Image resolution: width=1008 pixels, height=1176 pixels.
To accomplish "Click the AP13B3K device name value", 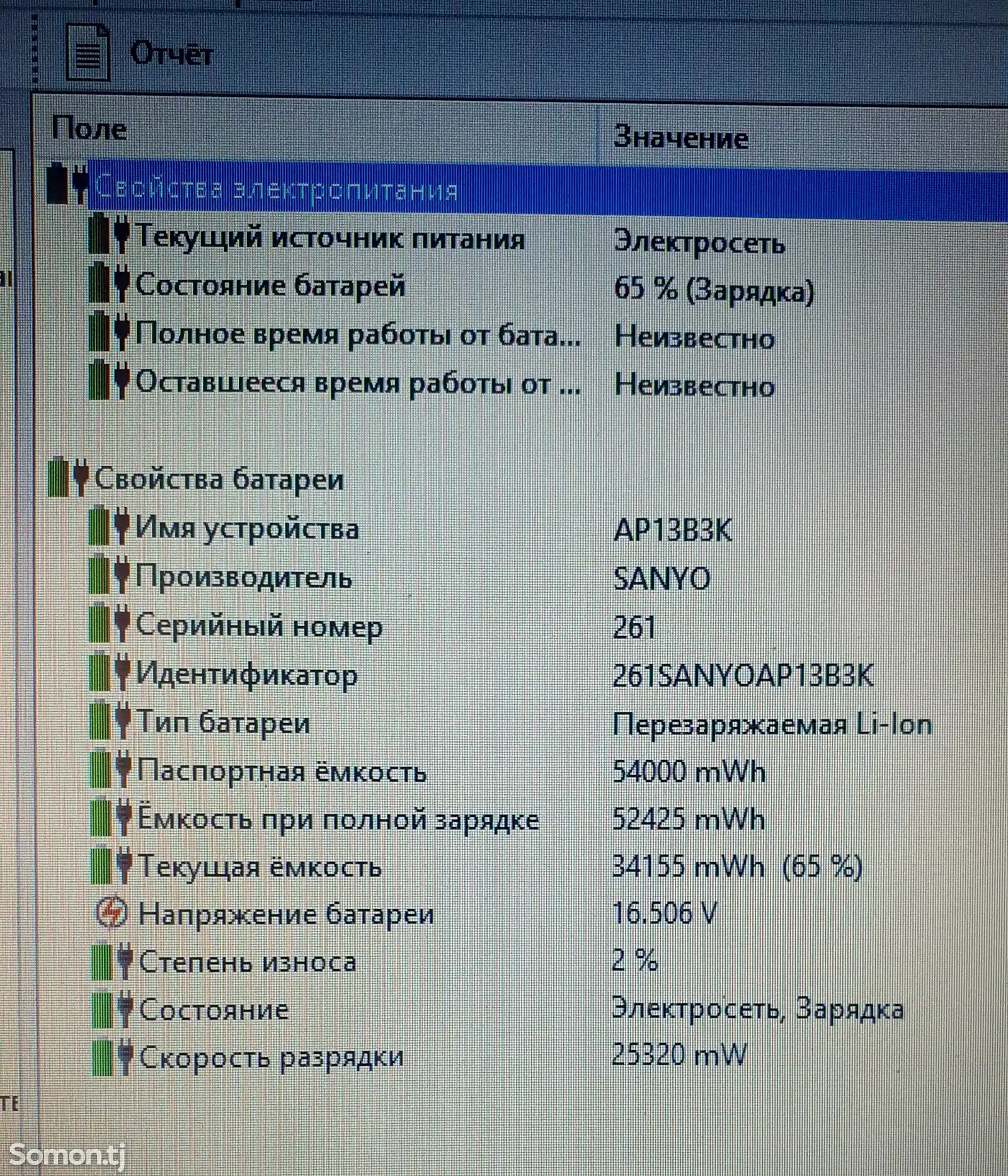I will [x=672, y=531].
